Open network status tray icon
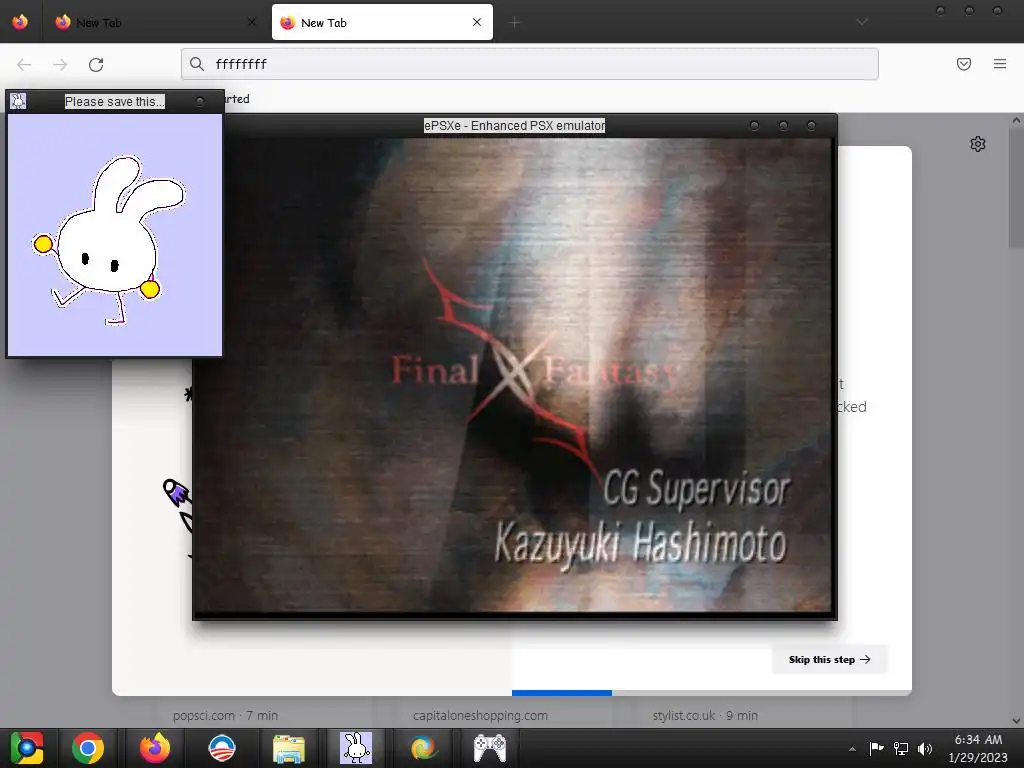This screenshot has height=768, width=1024. (x=901, y=748)
